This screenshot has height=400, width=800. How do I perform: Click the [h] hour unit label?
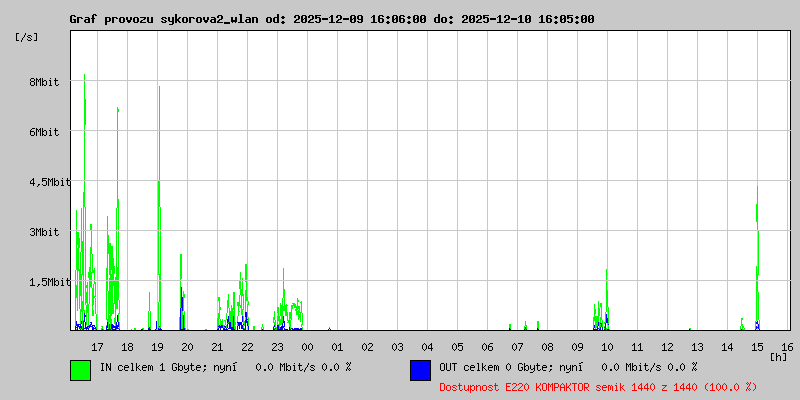pos(779,357)
